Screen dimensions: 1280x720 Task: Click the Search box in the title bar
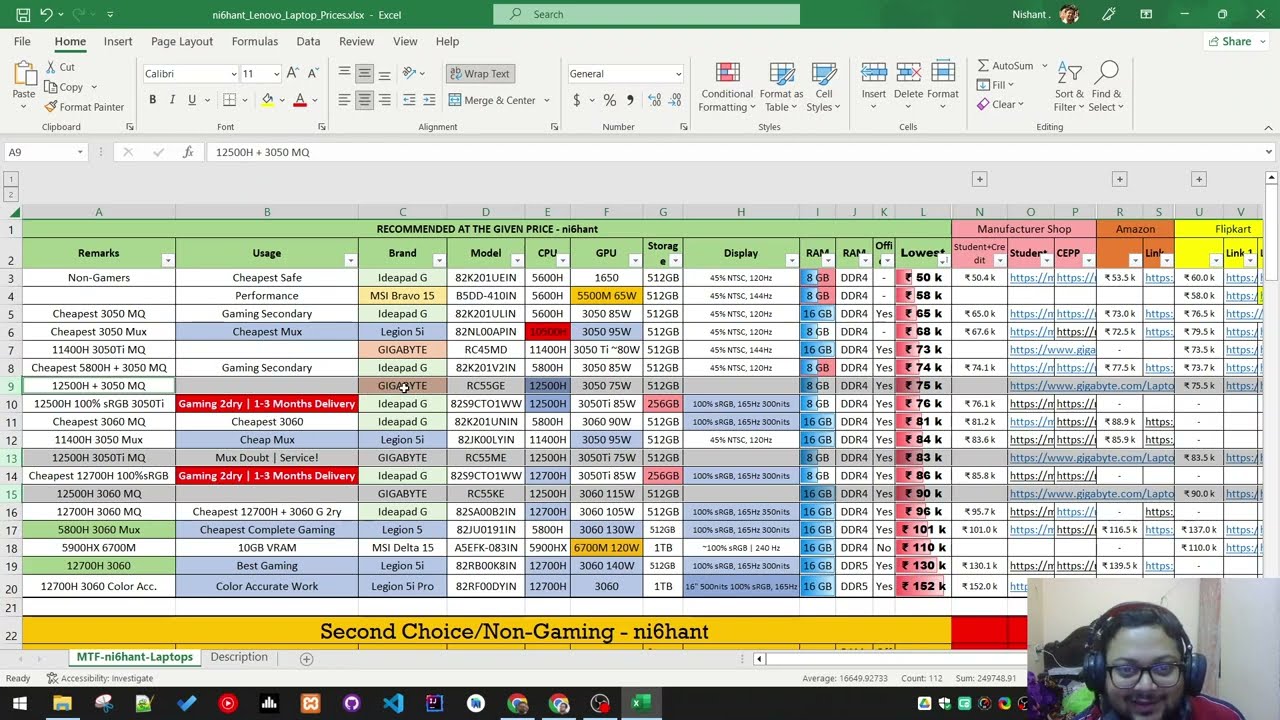click(x=646, y=14)
